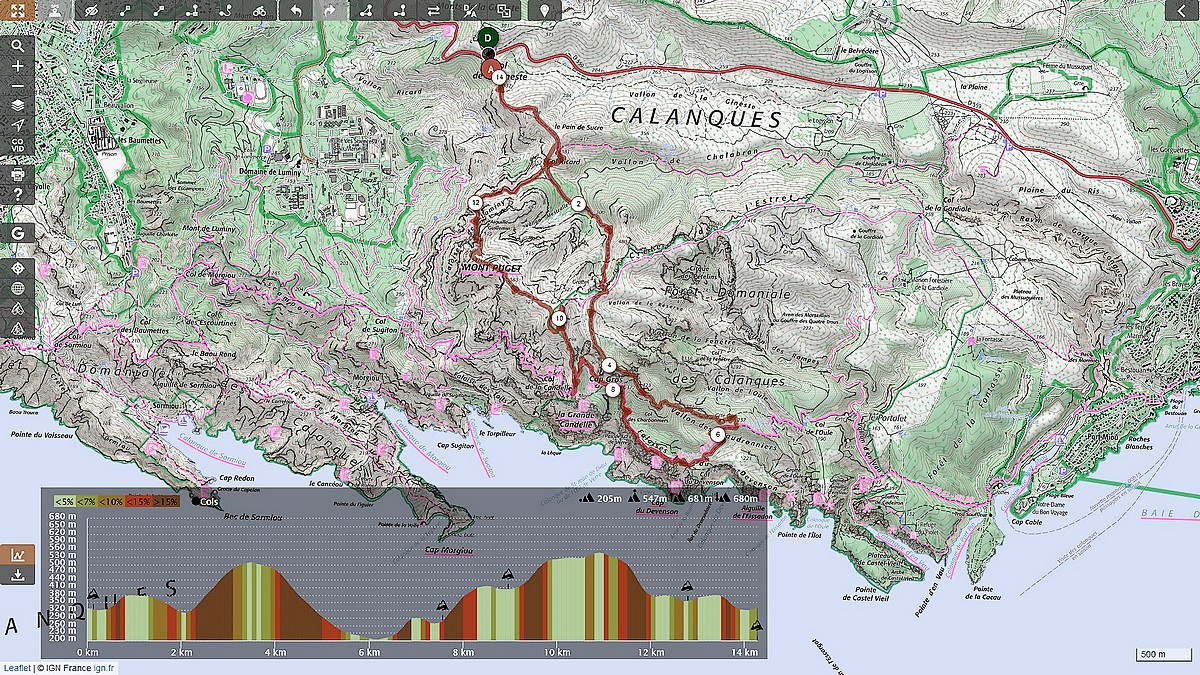
Task: Open the crosshair target tool
Action: pyautogui.click(x=18, y=269)
